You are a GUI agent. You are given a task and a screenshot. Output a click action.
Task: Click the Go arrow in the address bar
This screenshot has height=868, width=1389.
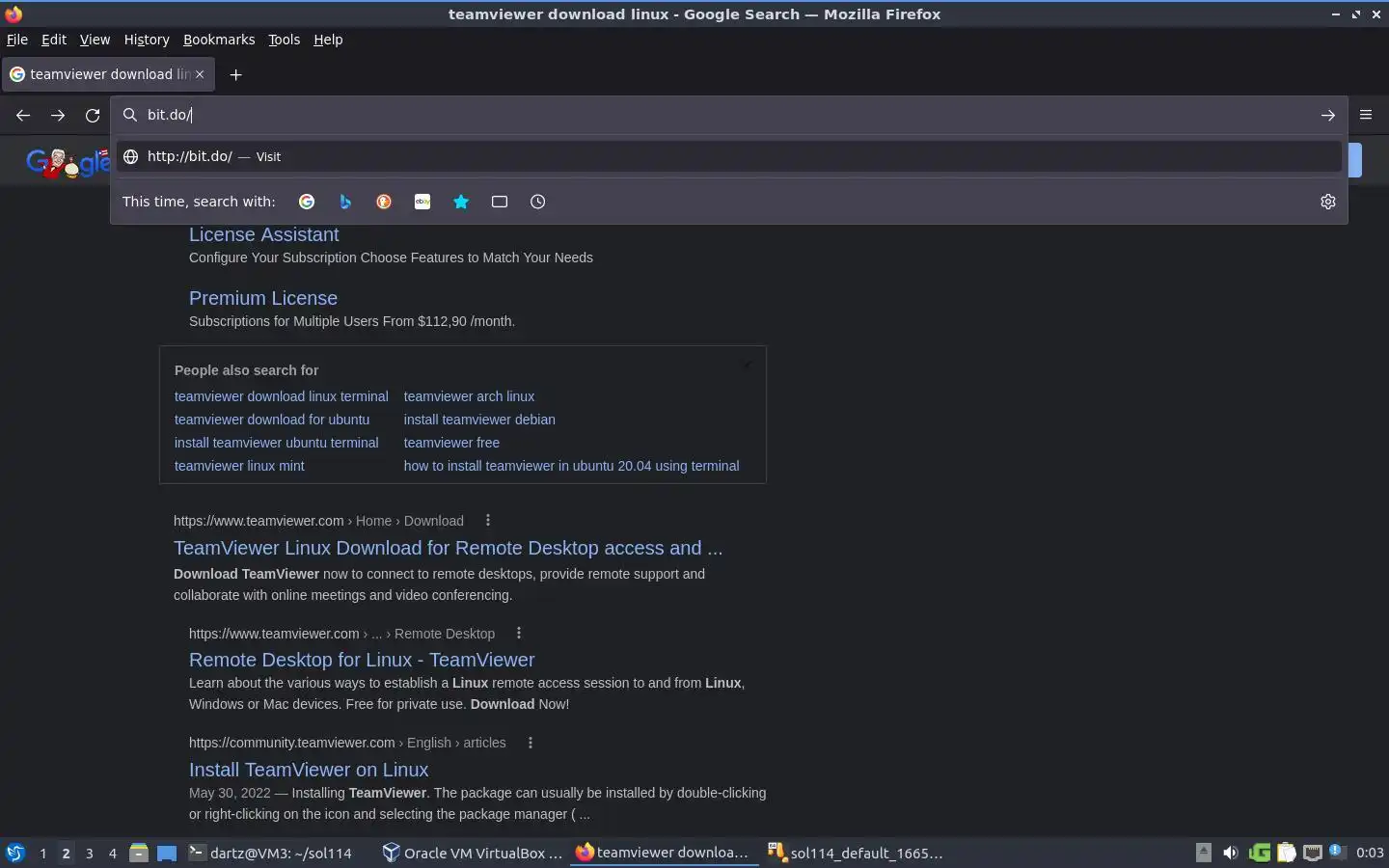[1328, 115]
